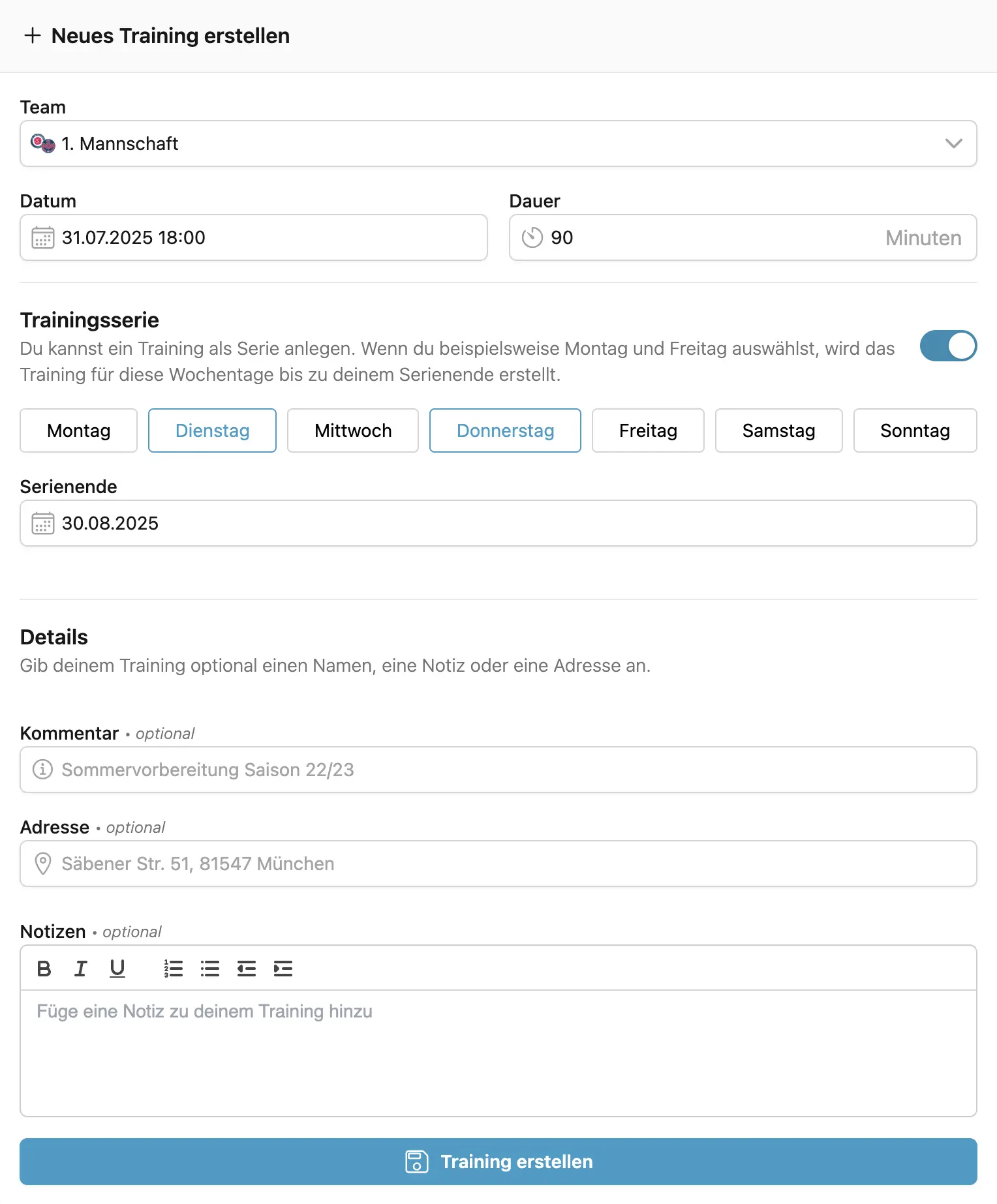Open the Serienende date picker field
Screen dimensions: 997x1204
pyautogui.click(x=498, y=523)
